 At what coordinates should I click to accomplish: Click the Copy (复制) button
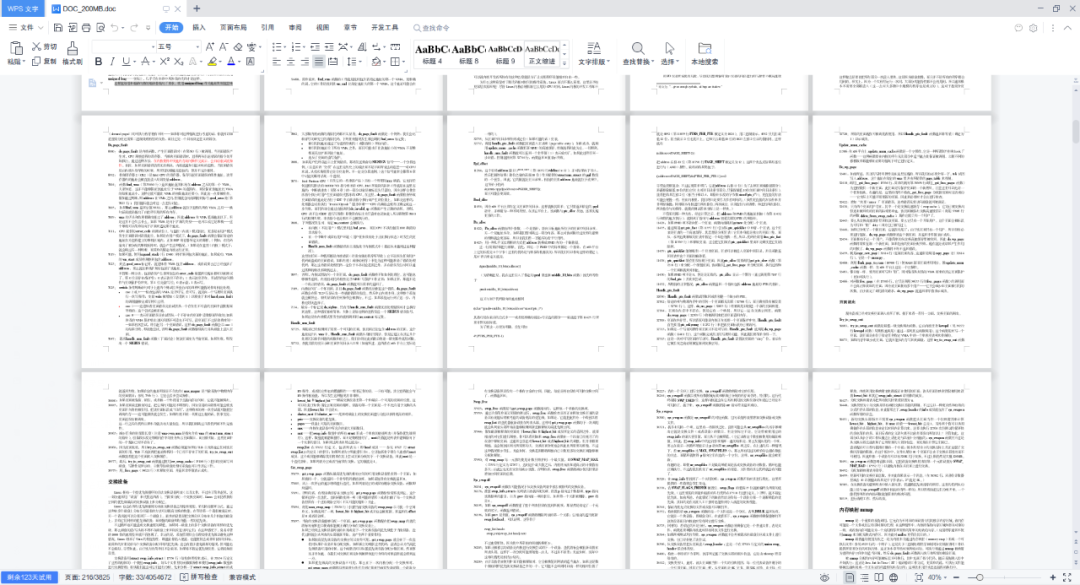click(x=44, y=61)
